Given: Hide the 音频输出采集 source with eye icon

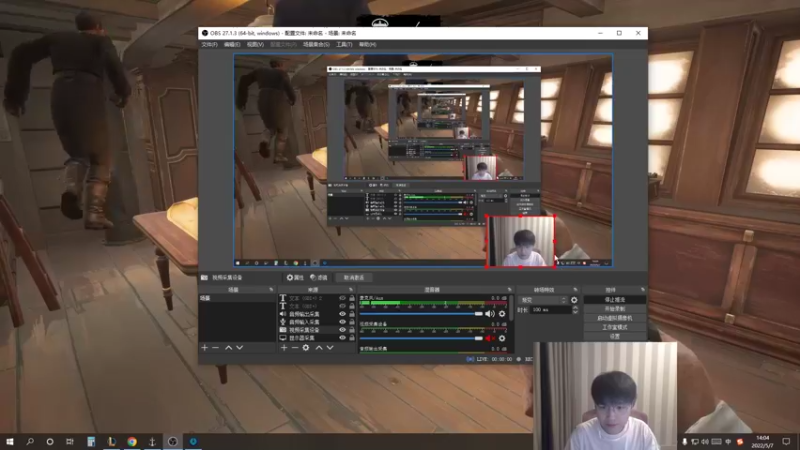Looking at the screenshot, I should pyautogui.click(x=342, y=314).
